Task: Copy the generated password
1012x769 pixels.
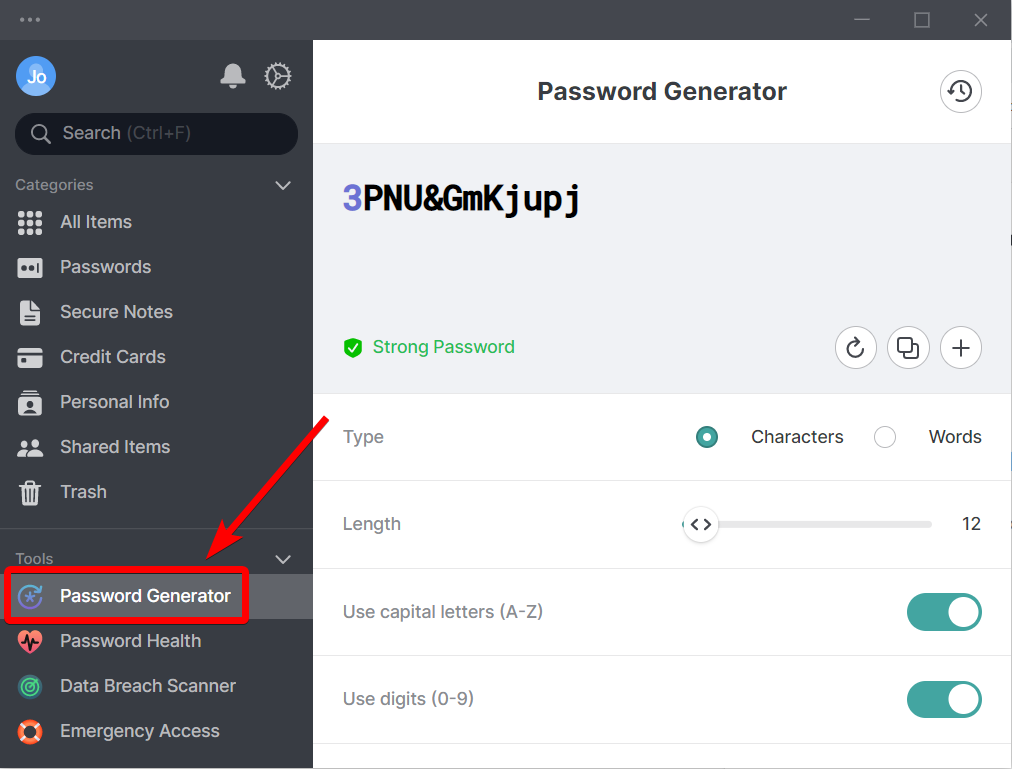Action: (908, 347)
